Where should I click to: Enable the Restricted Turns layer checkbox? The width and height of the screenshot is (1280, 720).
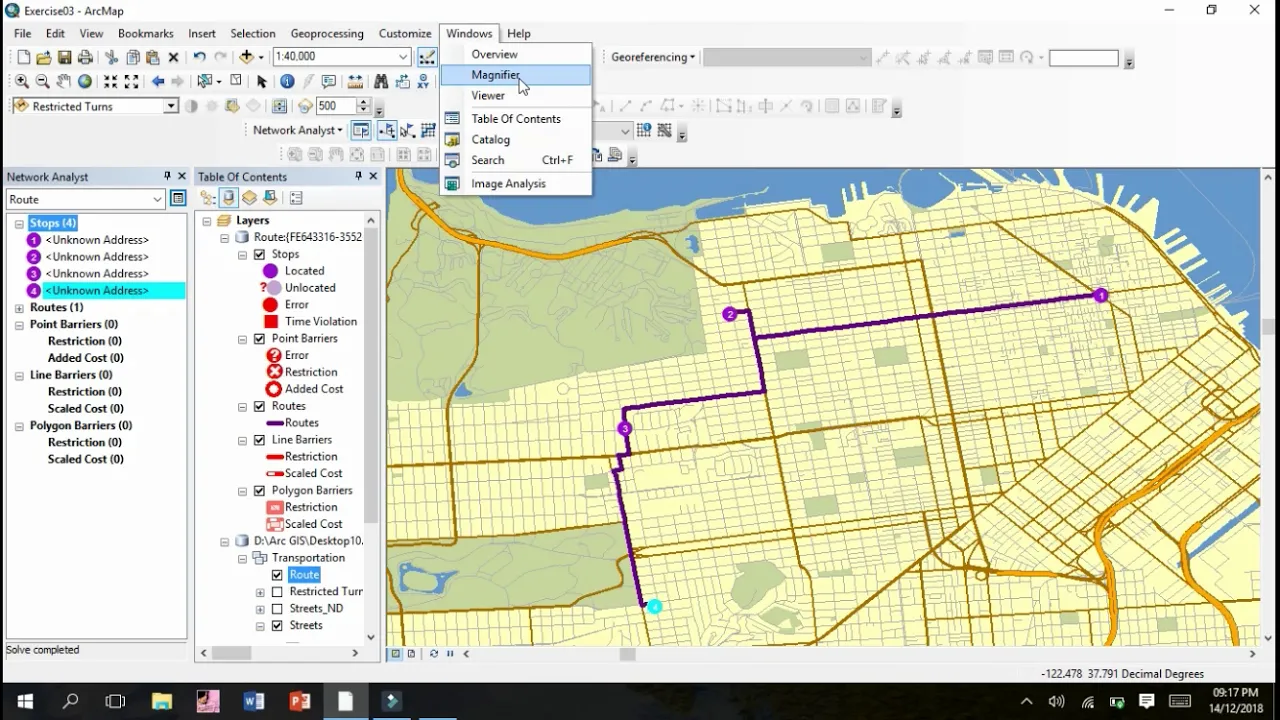pyautogui.click(x=277, y=592)
